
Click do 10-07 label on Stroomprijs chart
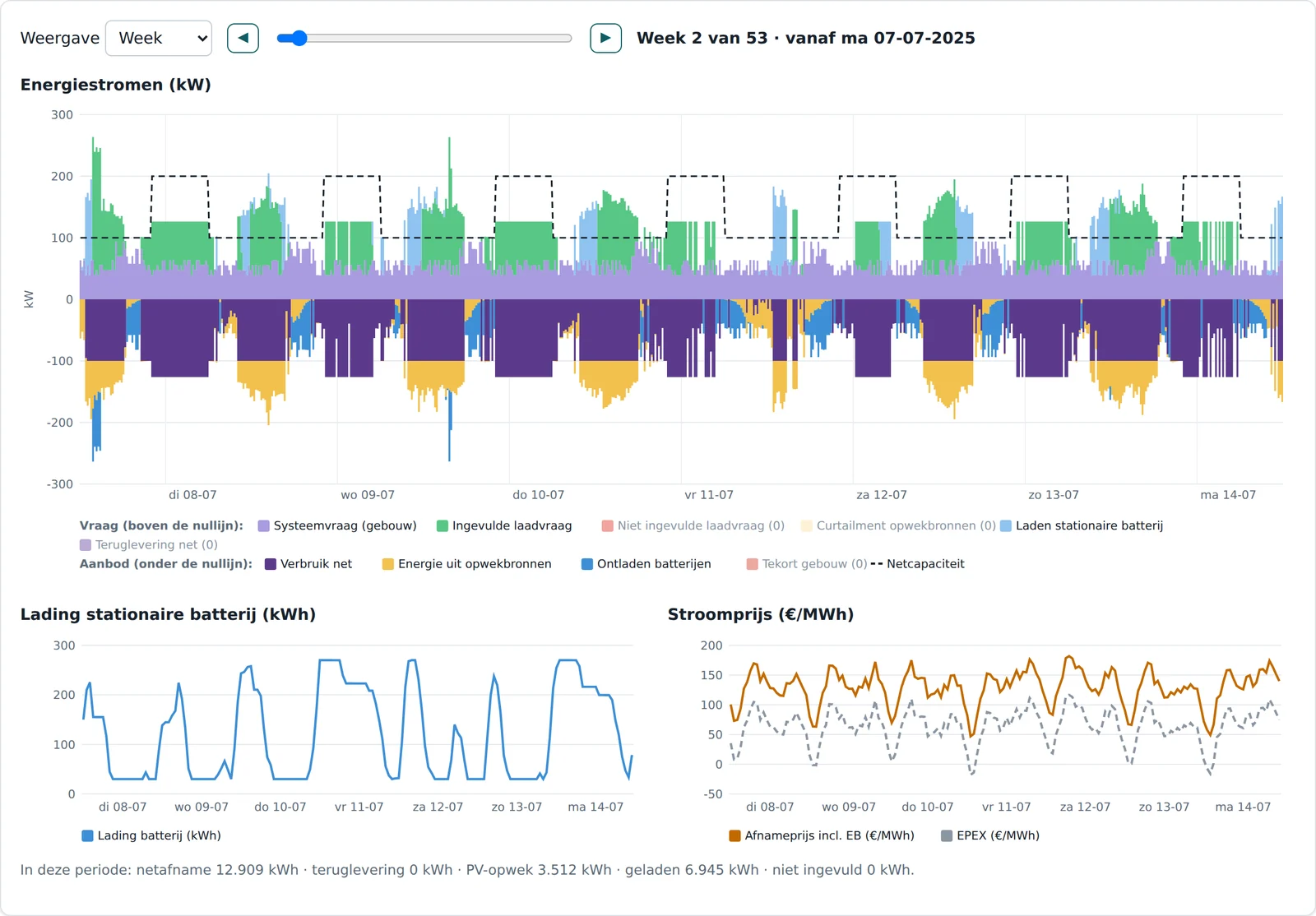(928, 807)
